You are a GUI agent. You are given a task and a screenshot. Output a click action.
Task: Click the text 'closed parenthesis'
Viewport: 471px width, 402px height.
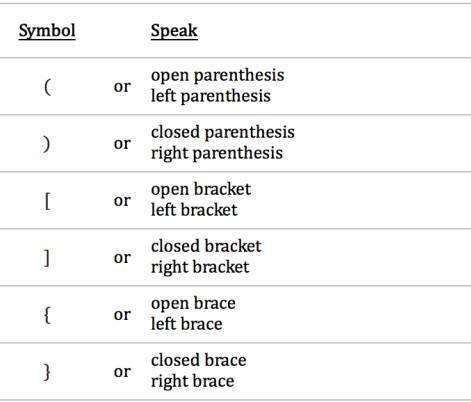tap(223, 133)
